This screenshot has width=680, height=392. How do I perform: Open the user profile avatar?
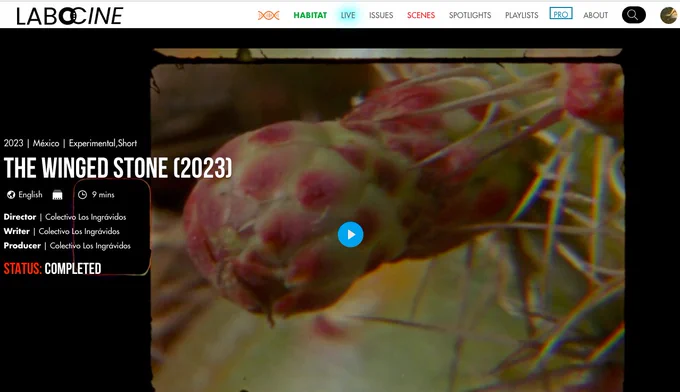669,16
